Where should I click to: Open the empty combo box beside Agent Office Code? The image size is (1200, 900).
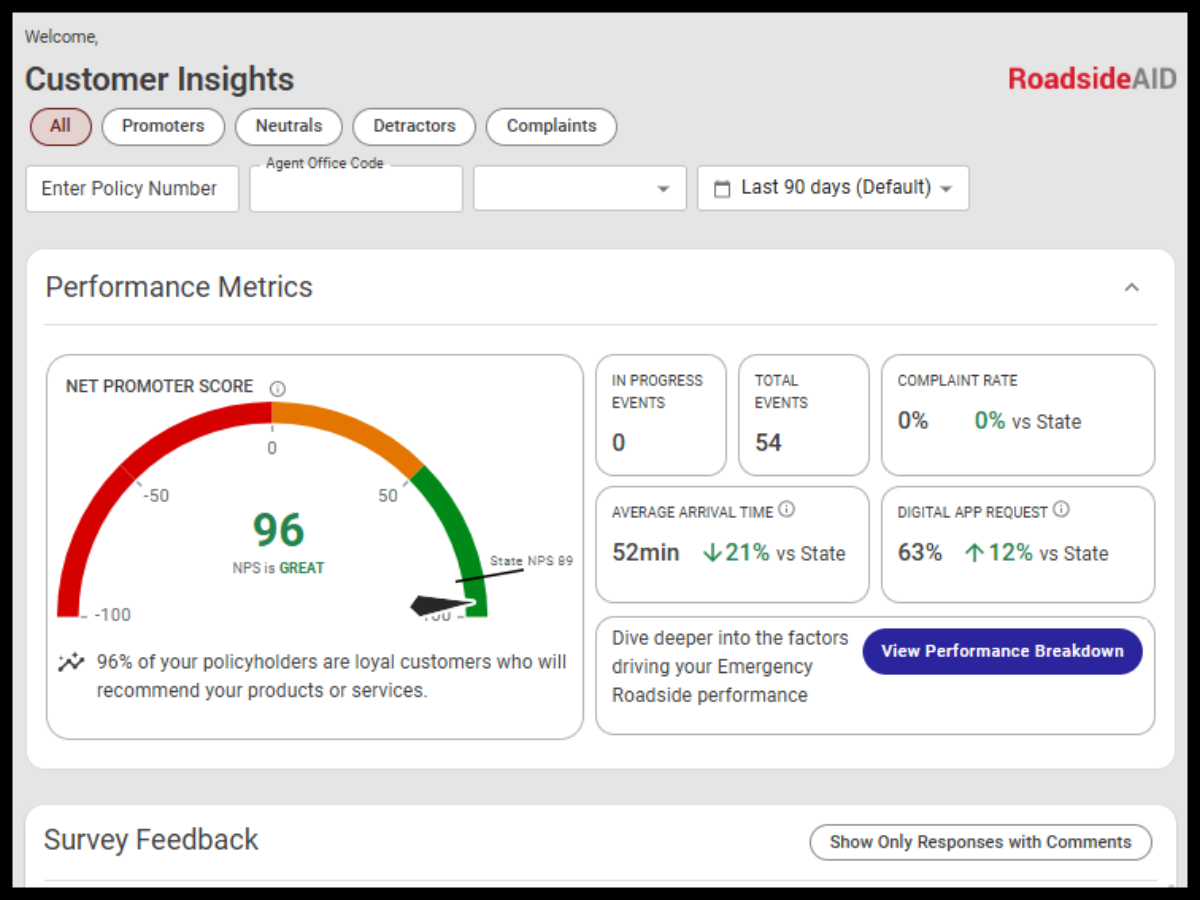coord(580,188)
